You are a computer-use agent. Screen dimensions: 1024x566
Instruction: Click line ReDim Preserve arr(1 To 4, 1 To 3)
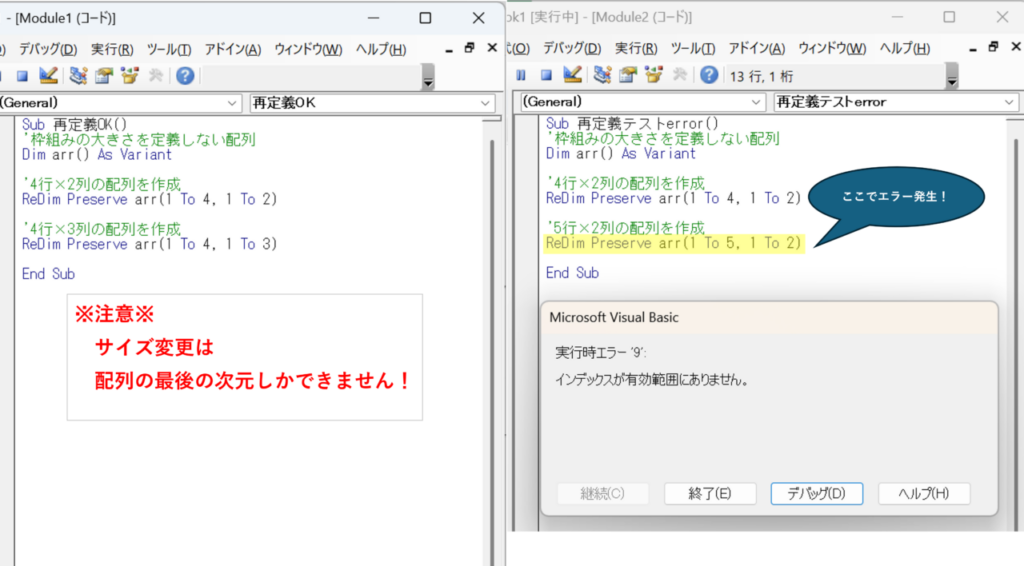[x=150, y=244]
